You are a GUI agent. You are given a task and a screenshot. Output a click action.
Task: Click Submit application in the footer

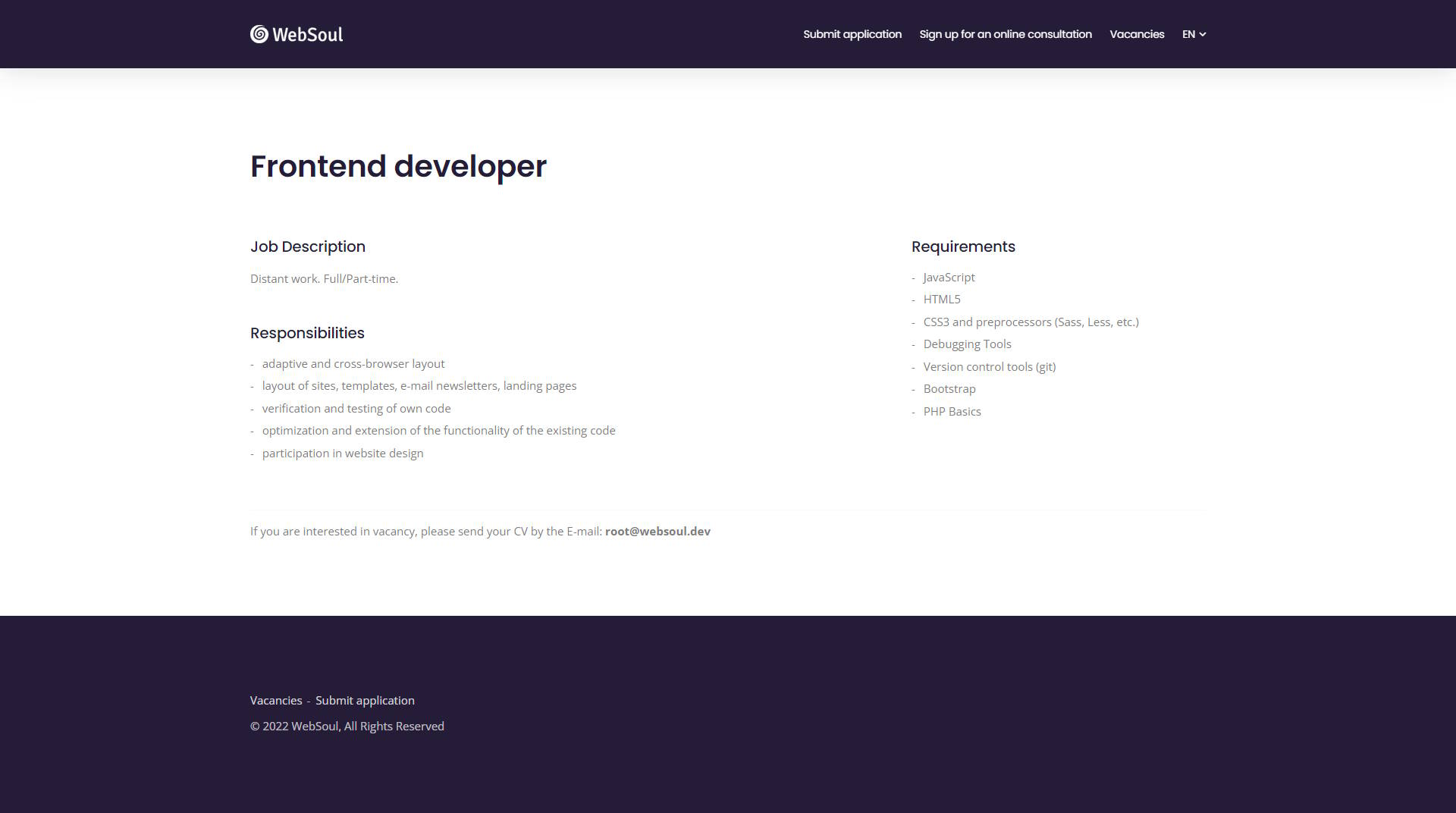click(365, 700)
